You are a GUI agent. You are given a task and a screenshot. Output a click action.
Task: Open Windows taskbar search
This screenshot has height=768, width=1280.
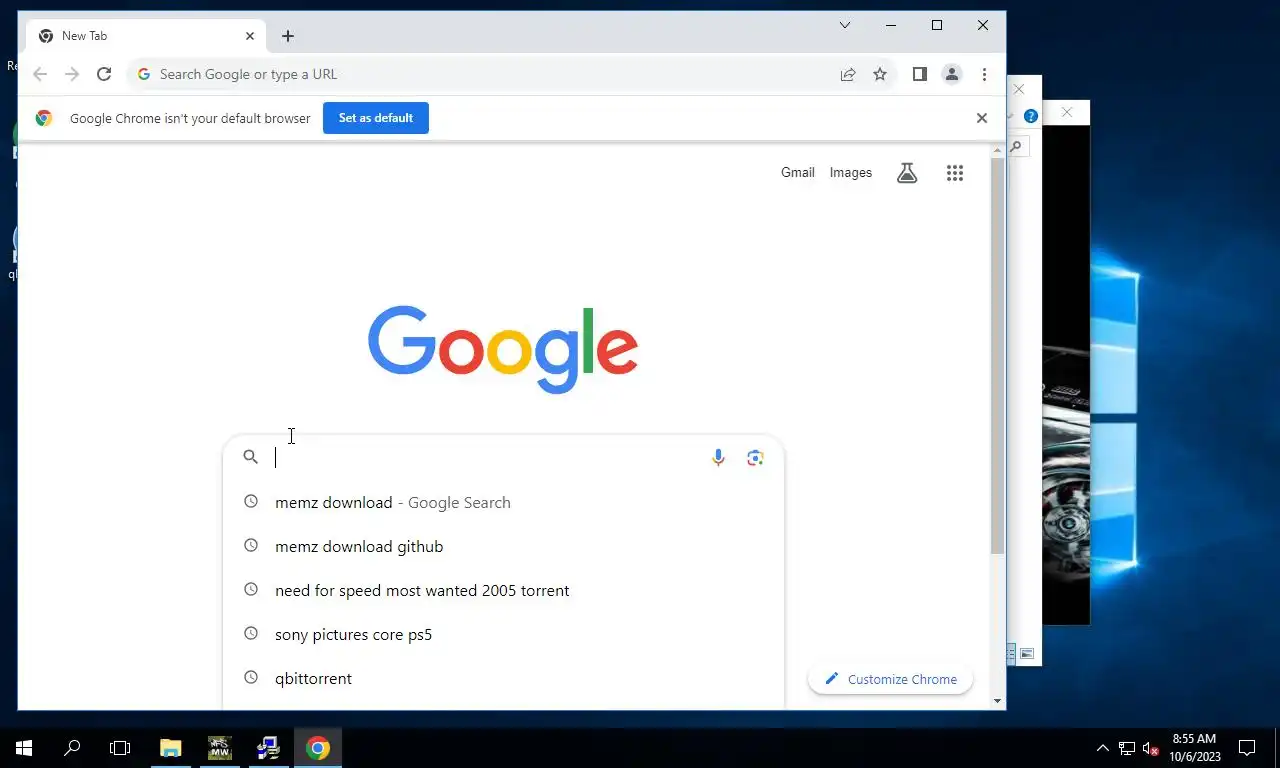tap(72, 748)
